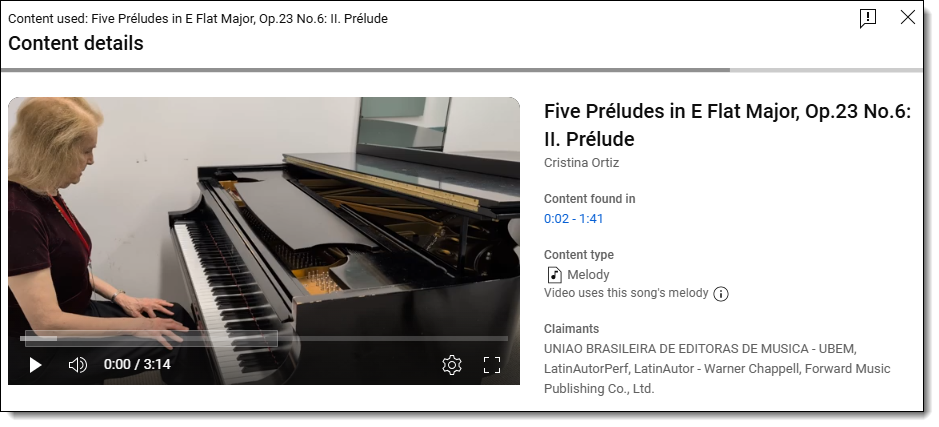Image resolution: width=939 pixels, height=427 pixels.
Task: Click the highlighted claimed segment on timeline
Action: (151, 338)
